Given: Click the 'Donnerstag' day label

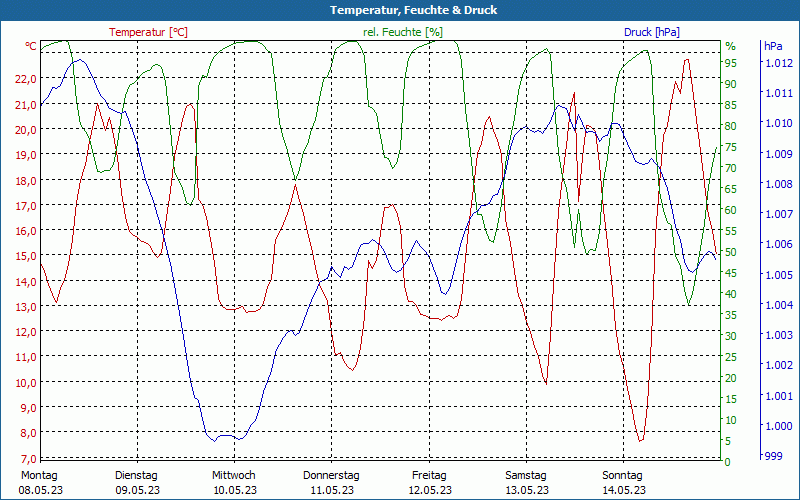Looking at the screenshot, I should [x=331, y=476].
